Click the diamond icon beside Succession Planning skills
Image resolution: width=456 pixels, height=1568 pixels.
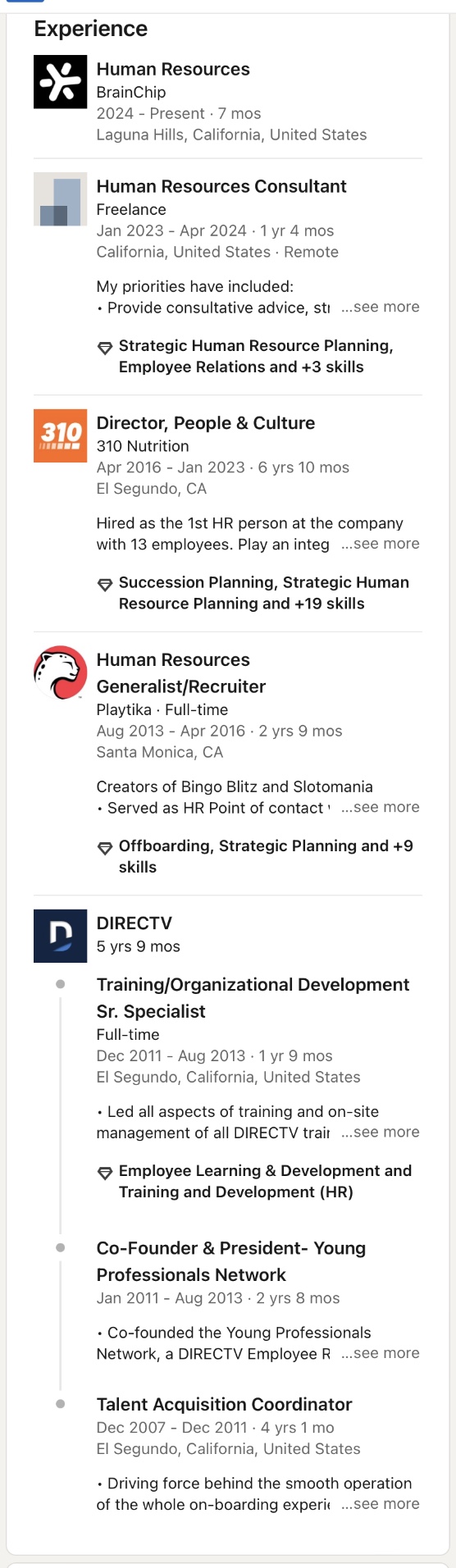[105, 586]
